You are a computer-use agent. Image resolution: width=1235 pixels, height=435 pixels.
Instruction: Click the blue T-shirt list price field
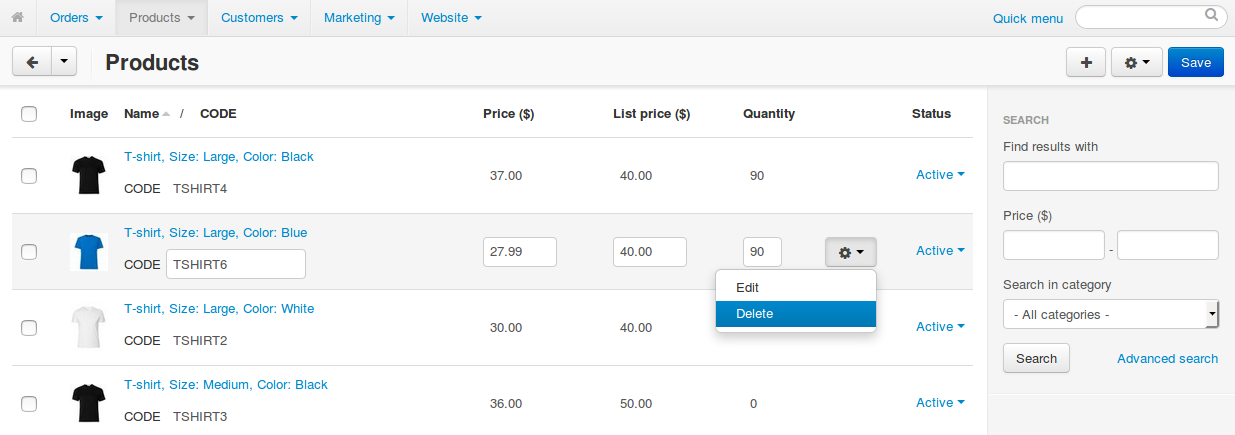[650, 252]
